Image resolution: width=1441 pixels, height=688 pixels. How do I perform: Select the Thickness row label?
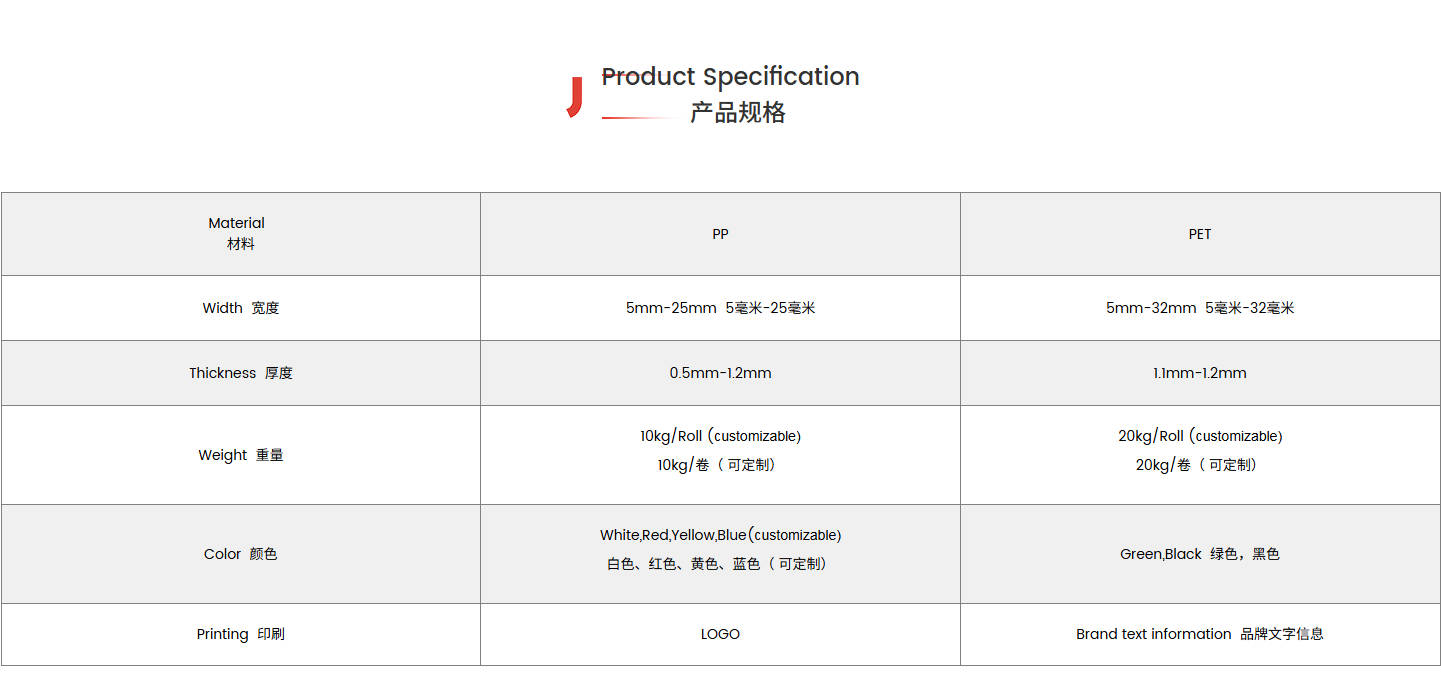(x=241, y=373)
